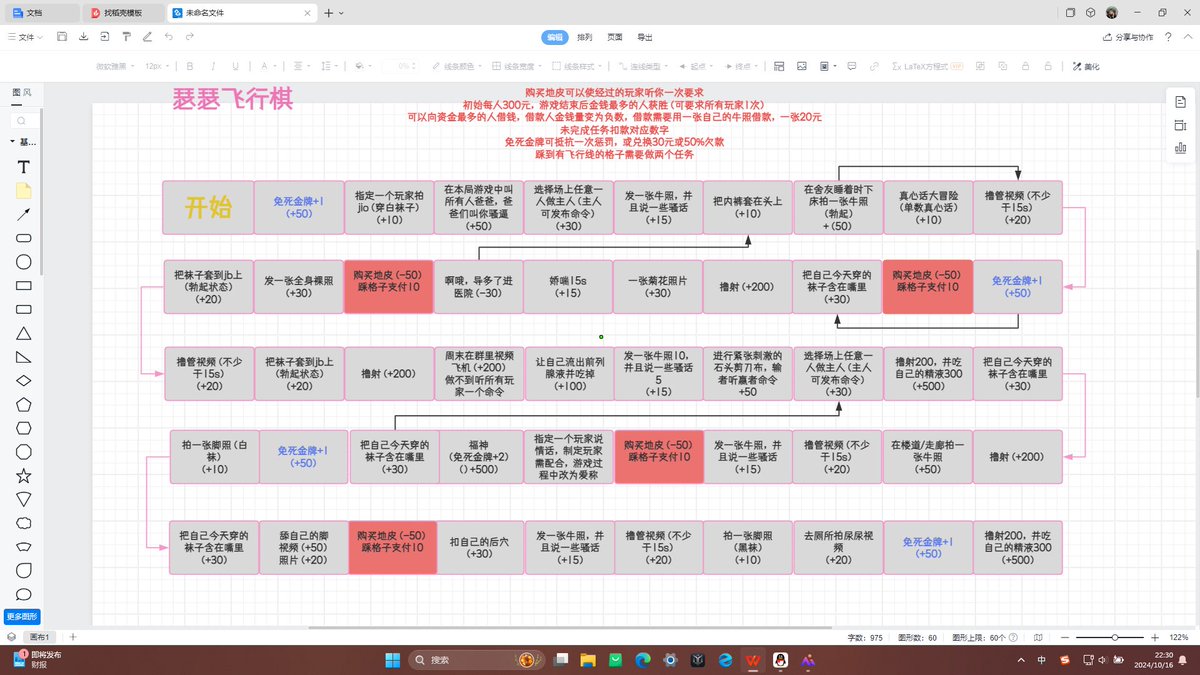Click the save icon in toolbar

point(62,37)
